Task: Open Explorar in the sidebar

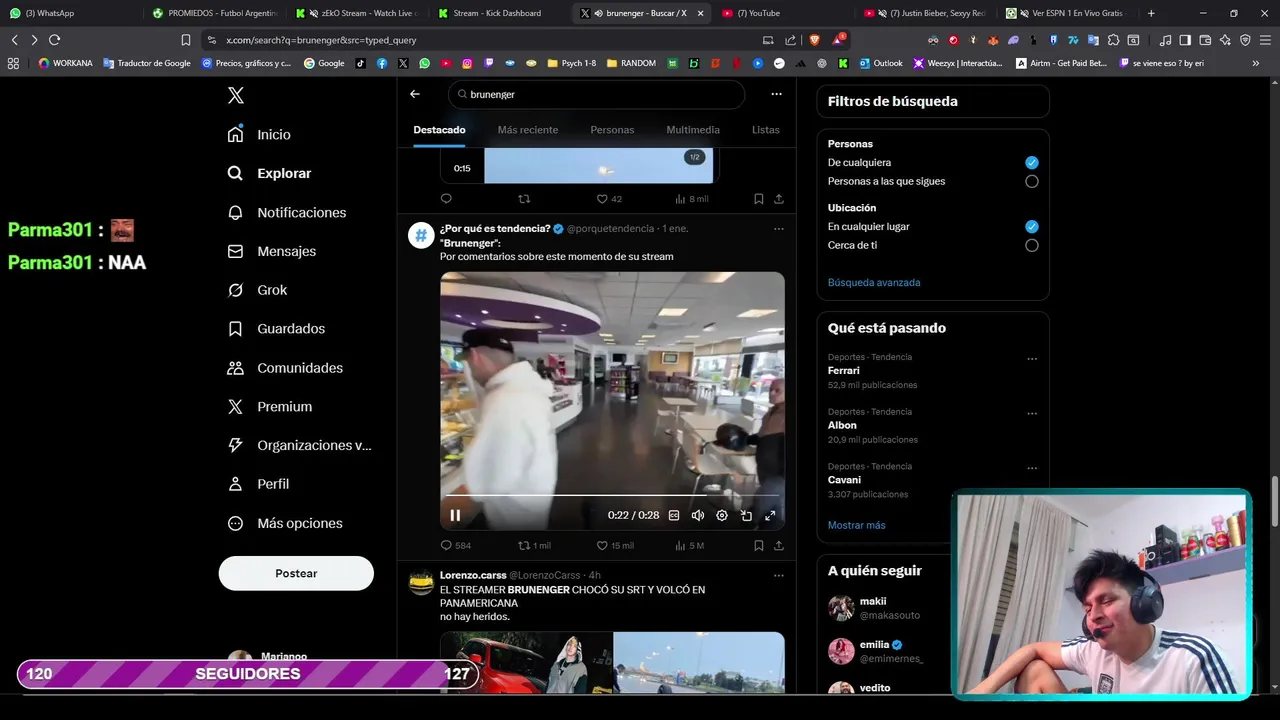Action: [269, 173]
